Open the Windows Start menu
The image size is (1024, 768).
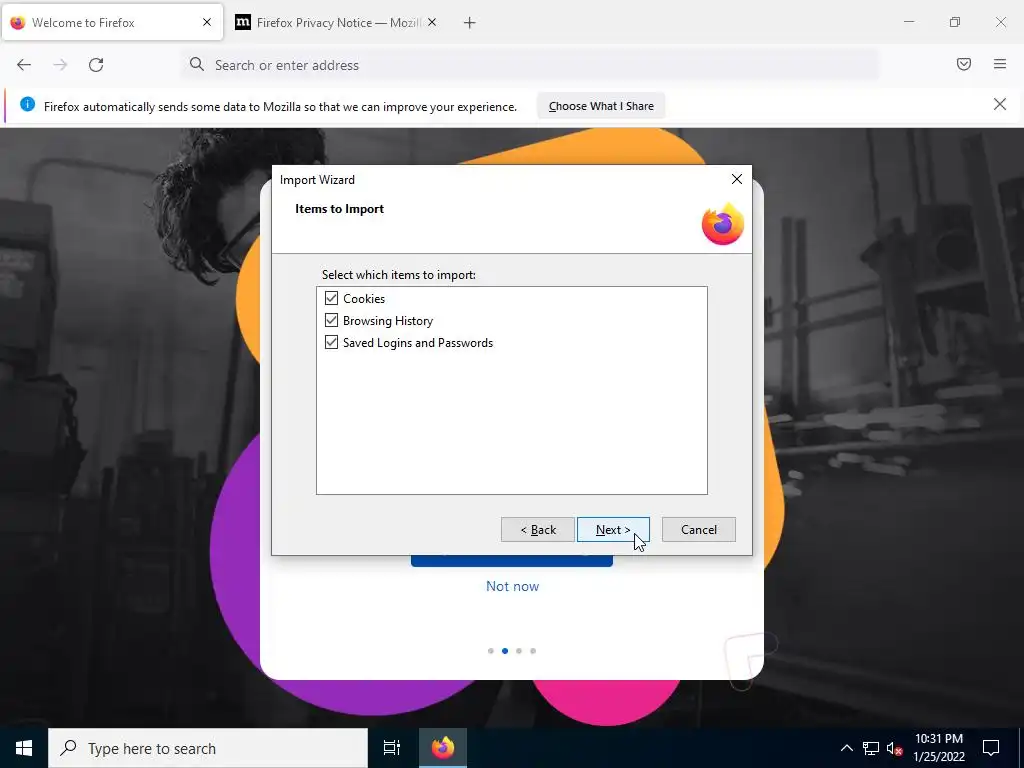pyautogui.click(x=24, y=748)
